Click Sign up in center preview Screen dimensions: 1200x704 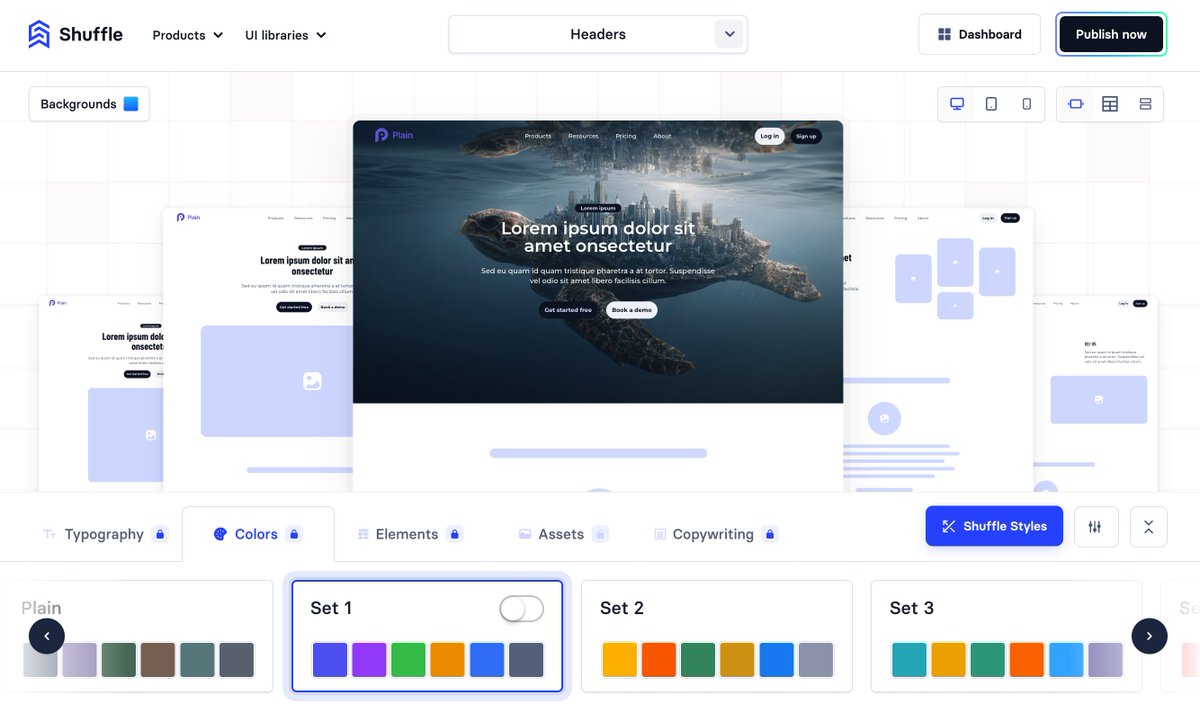pyautogui.click(x=806, y=136)
